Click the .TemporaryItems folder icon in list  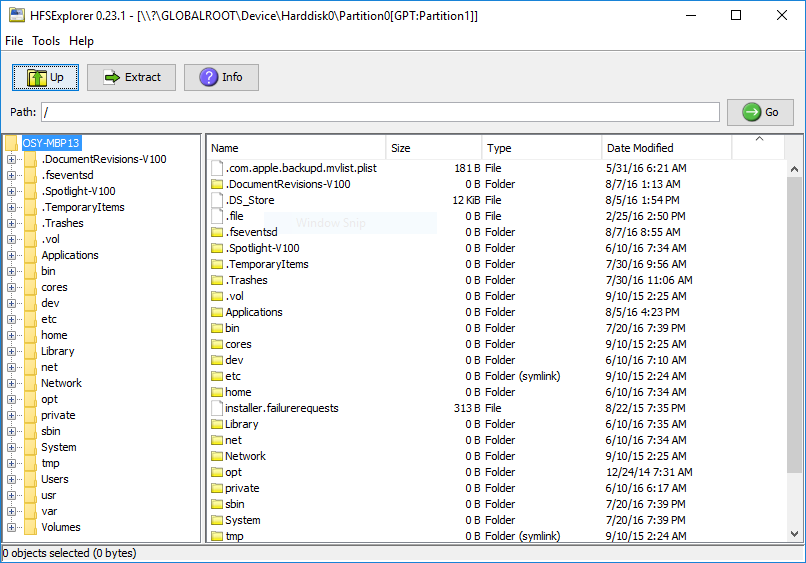[x=217, y=264]
